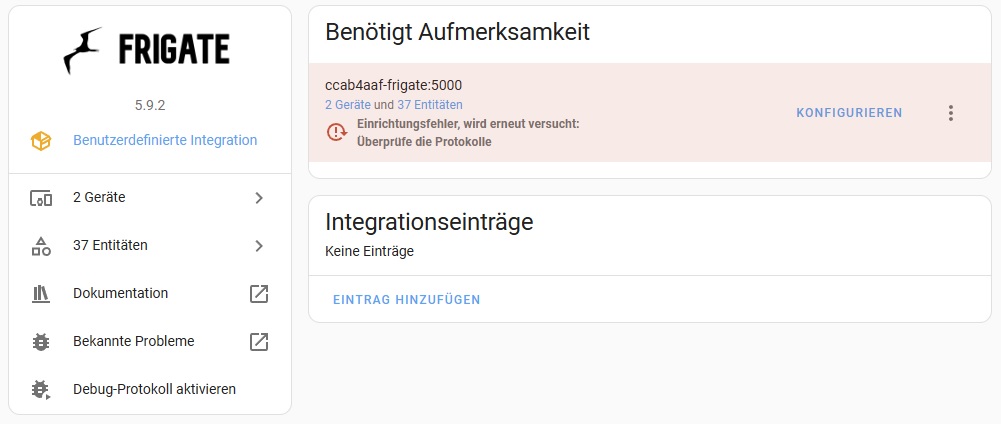Open external link icon for Bekannte Probleme
The image size is (1001, 424).
point(259,342)
